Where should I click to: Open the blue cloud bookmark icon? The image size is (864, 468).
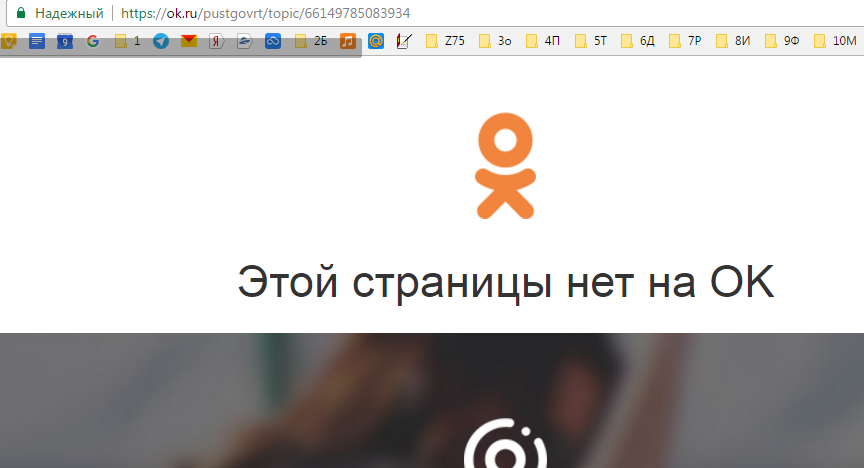click(x=273, y=41)
